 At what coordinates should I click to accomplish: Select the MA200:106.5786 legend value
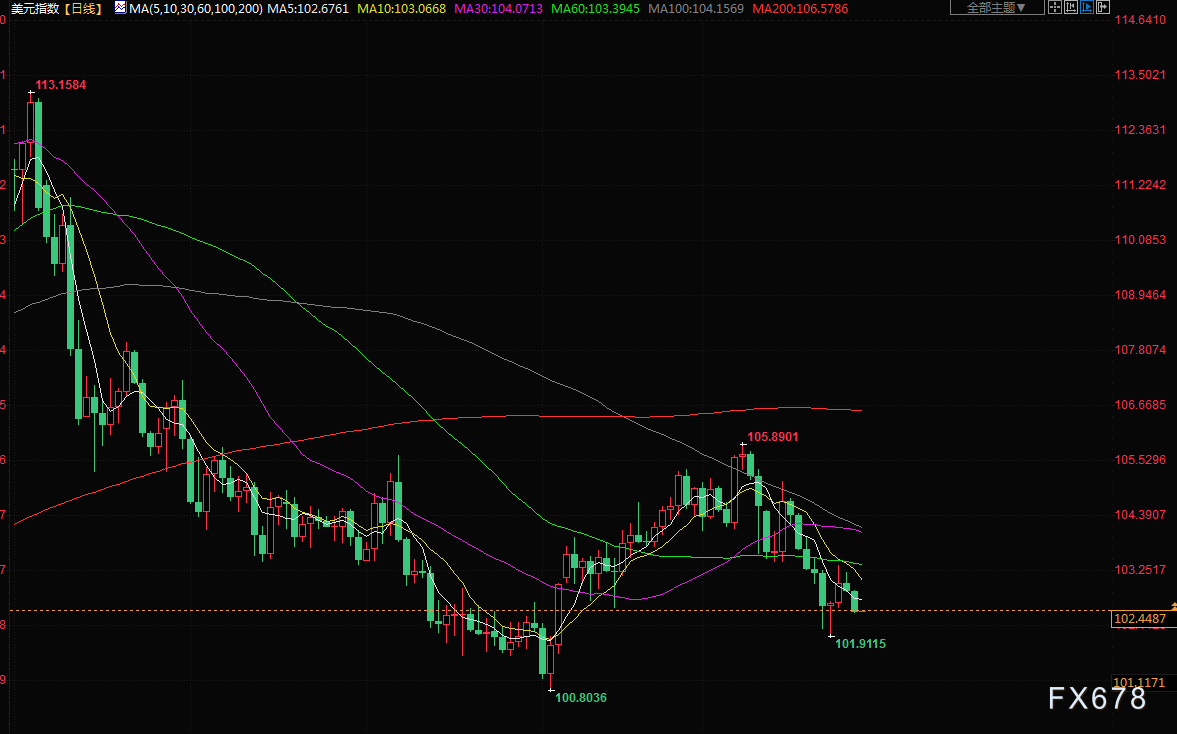(x=800, y=9)
